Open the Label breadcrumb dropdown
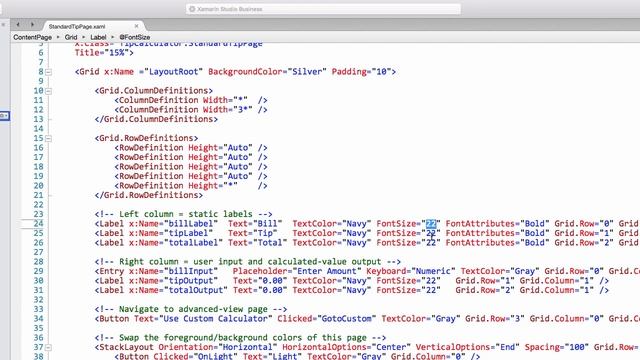This screenshot has width=640, height=360. click(x=98, y=37)
